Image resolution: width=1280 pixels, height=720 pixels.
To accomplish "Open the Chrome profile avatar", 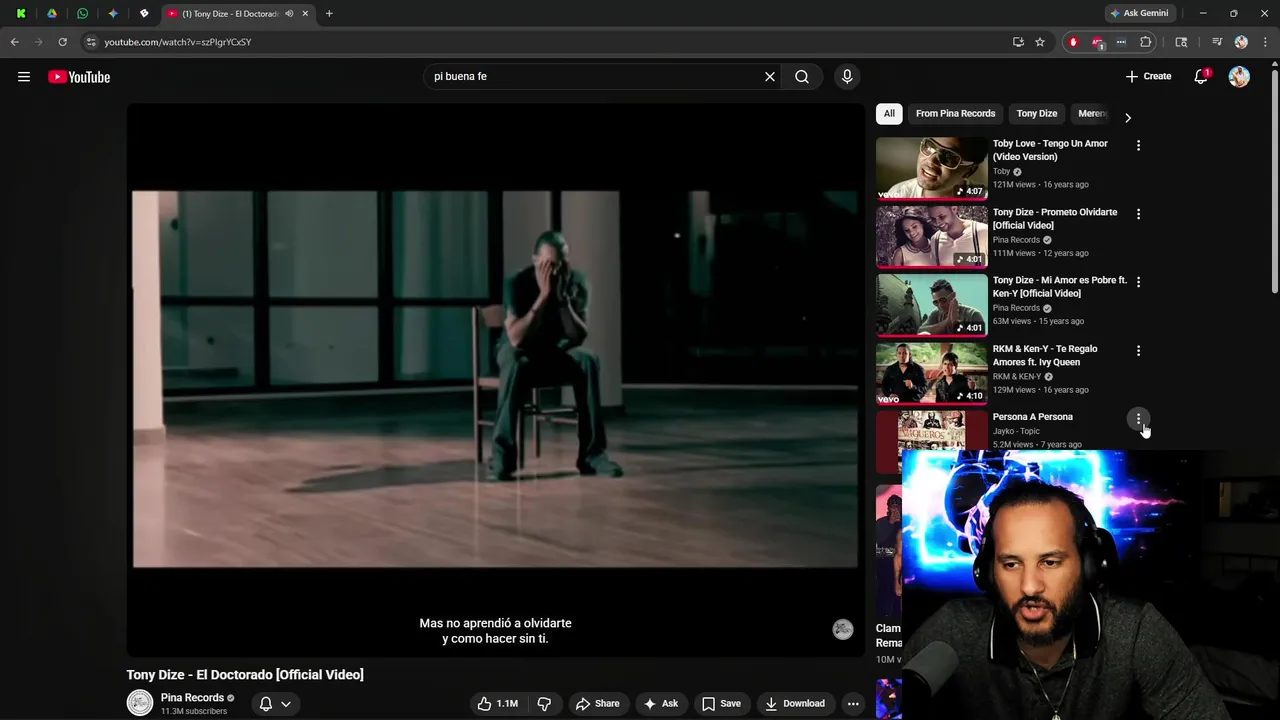I will (1241, 42).
